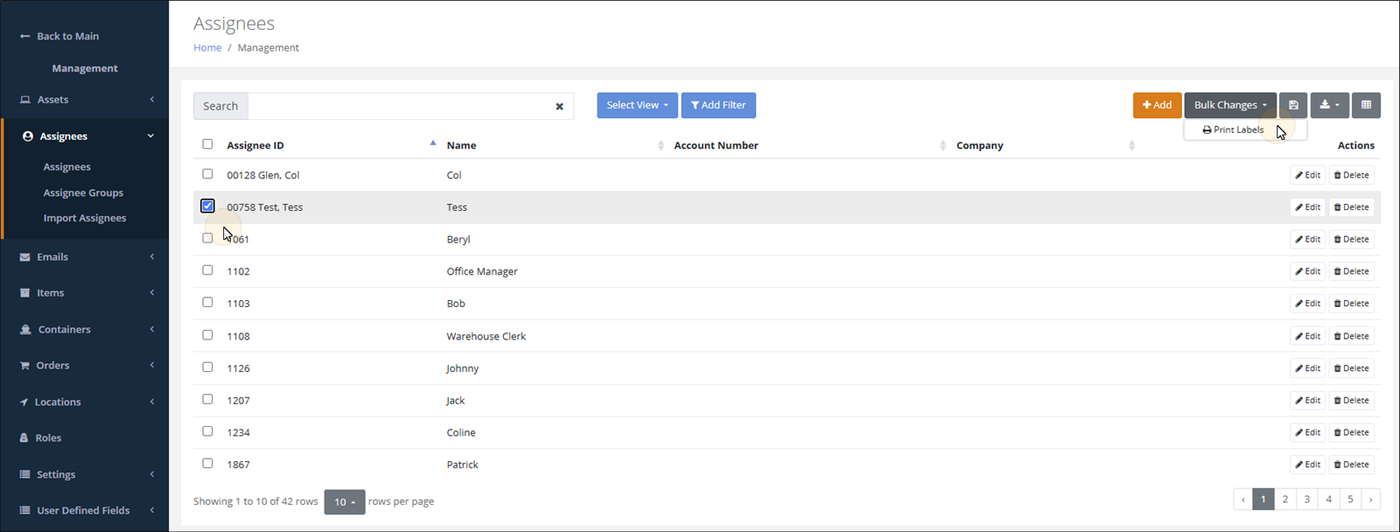Expand the Containers sidebar menu

coord(152,329)
